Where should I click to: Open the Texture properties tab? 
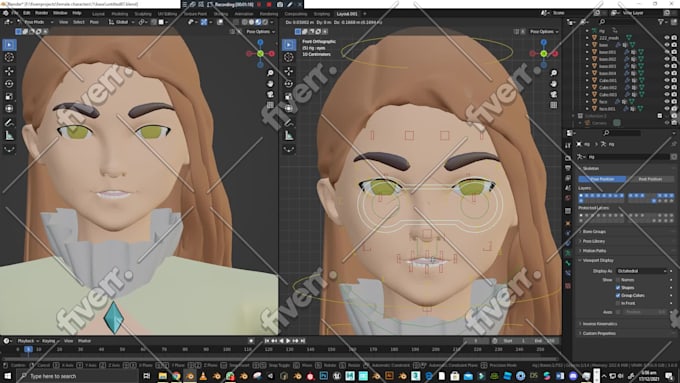click(x=568, y=286)
